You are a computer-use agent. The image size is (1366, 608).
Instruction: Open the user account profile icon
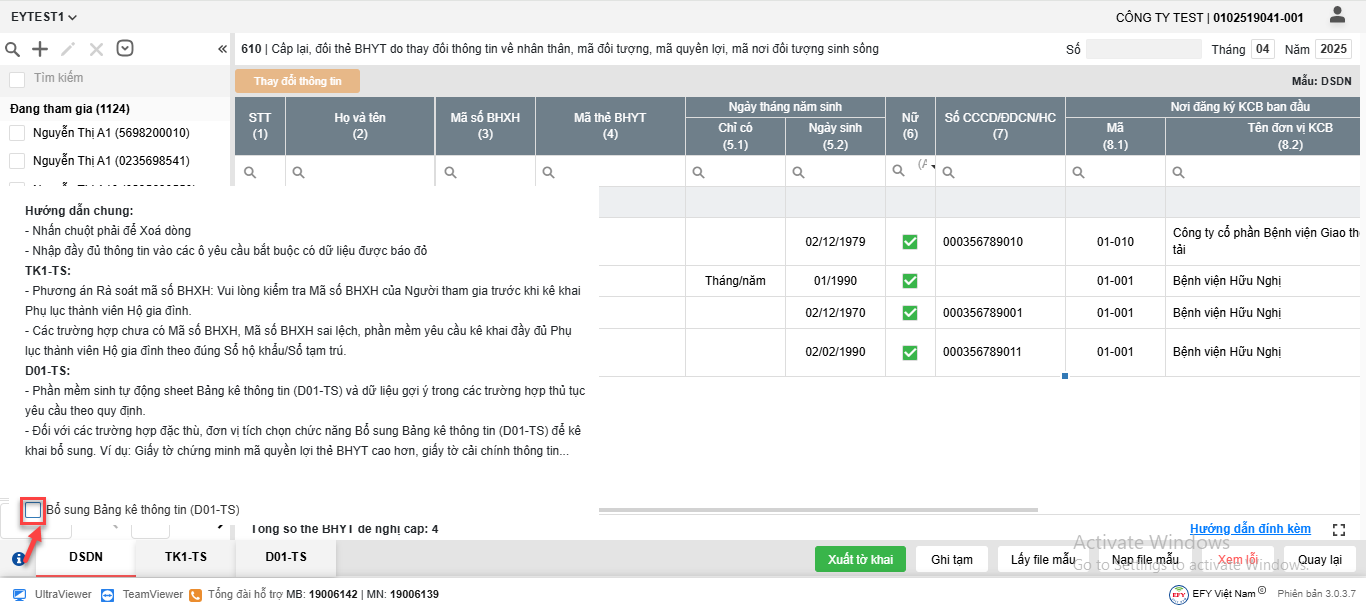1337,15
